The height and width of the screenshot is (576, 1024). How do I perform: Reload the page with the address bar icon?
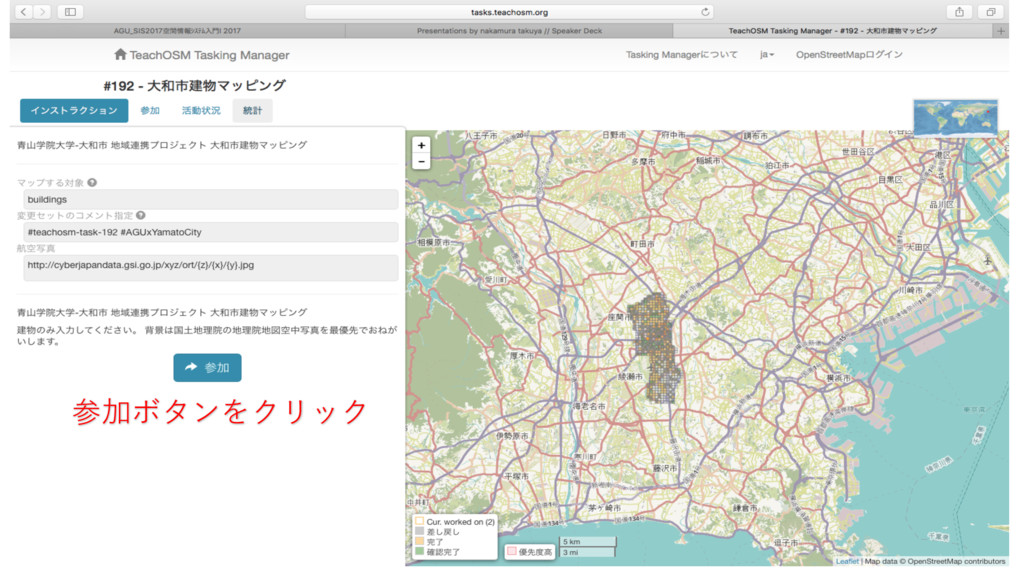pos(706,12)
